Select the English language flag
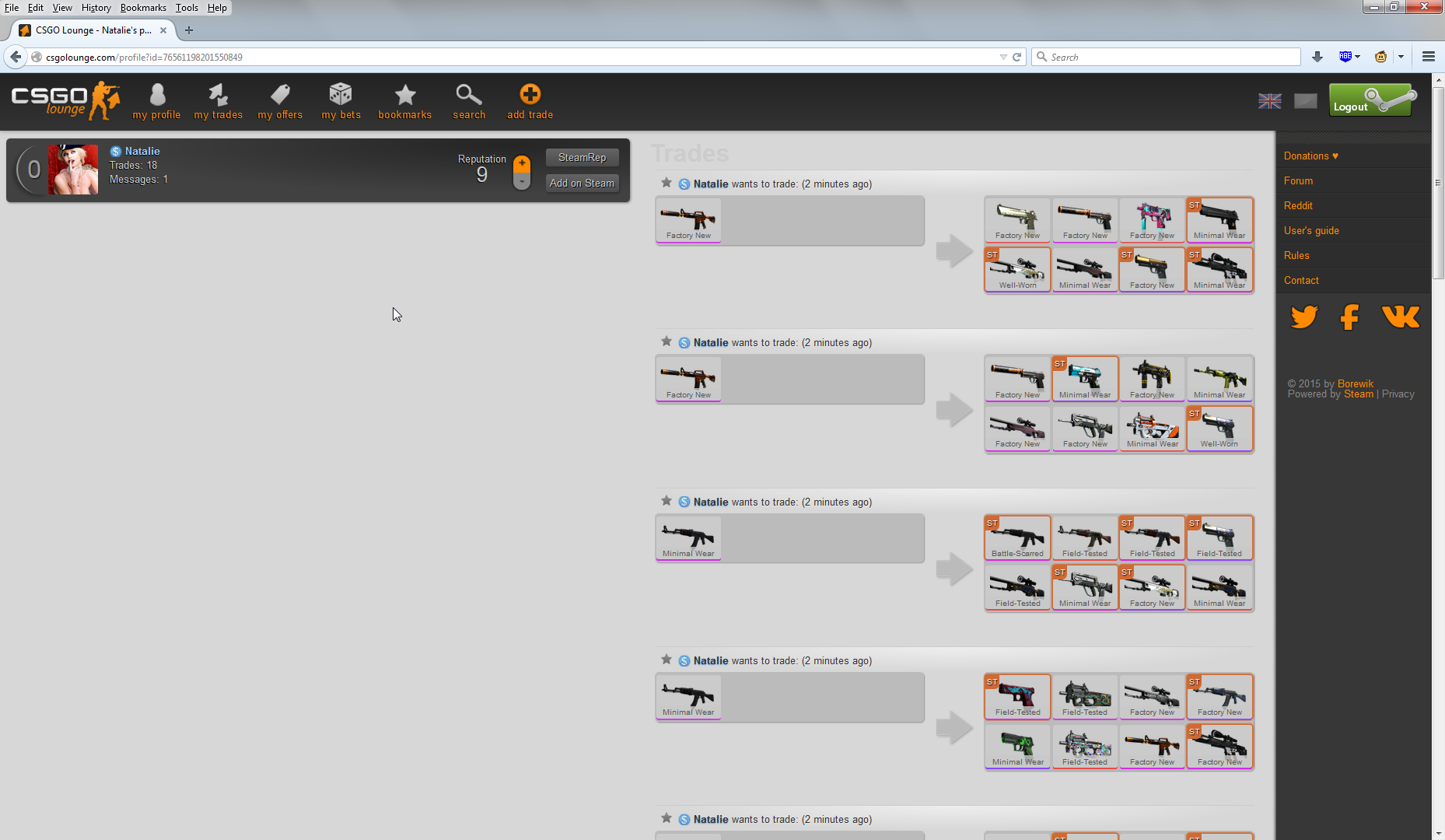Screen dimensions: 1445x840 (x=1269, y=101)
